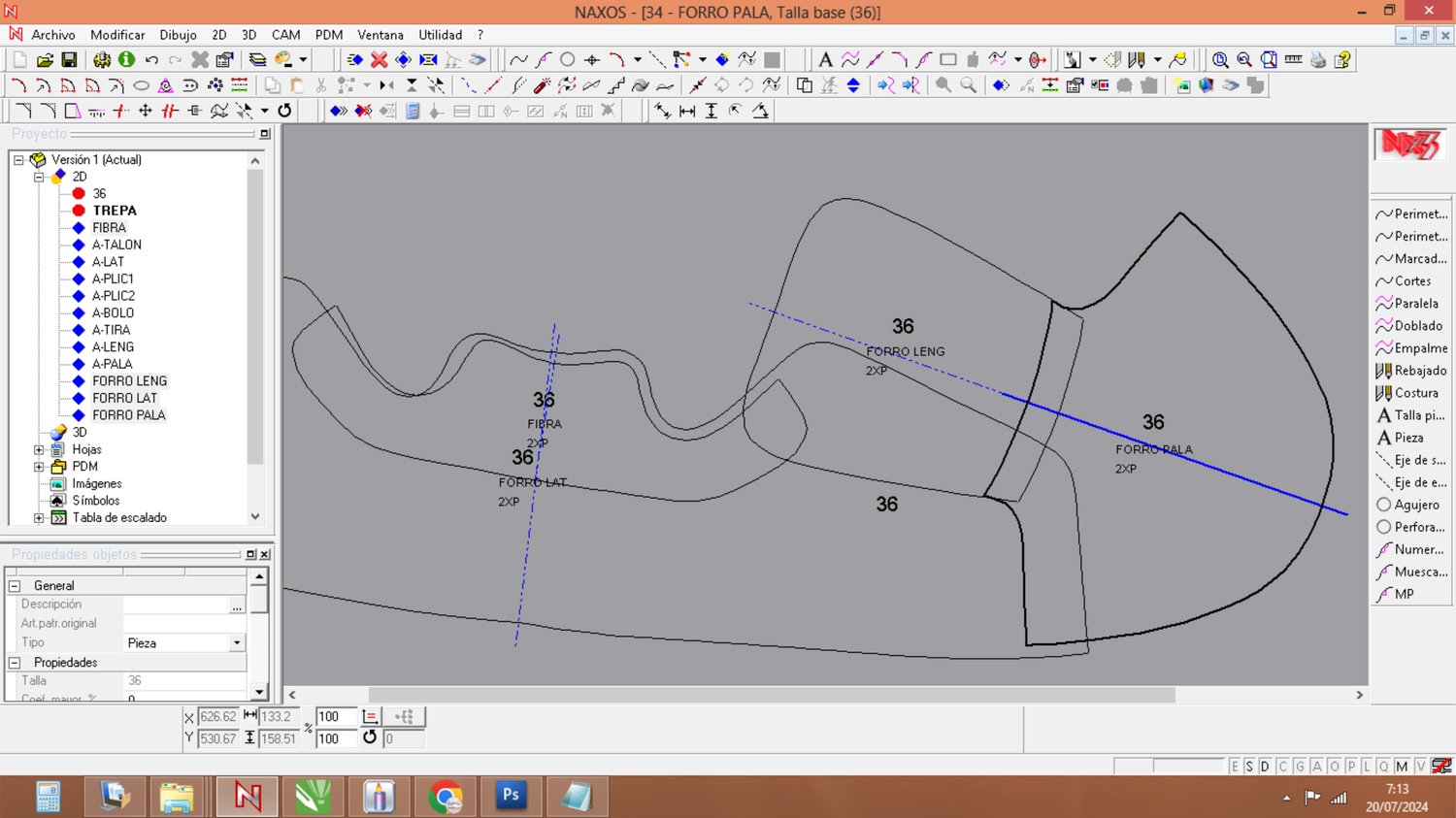Viewport: 1456px width, 818px height.
Task: Click the Open file folder icon
Action: tap(45, 60)
